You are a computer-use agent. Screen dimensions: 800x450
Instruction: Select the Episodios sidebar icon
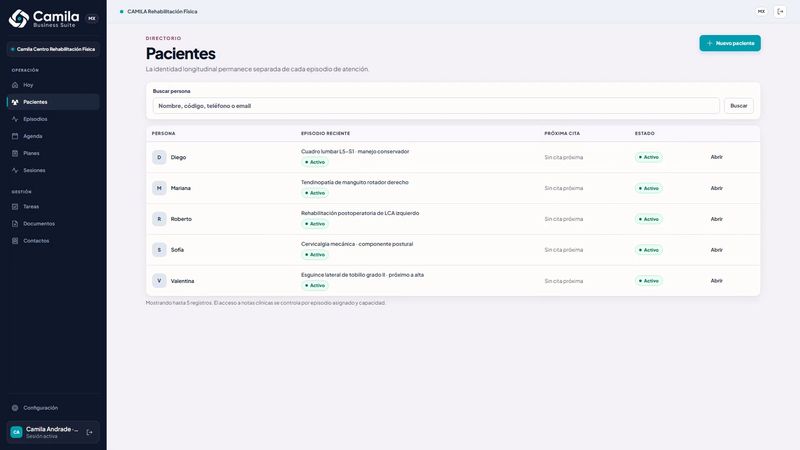click(15, 119)
